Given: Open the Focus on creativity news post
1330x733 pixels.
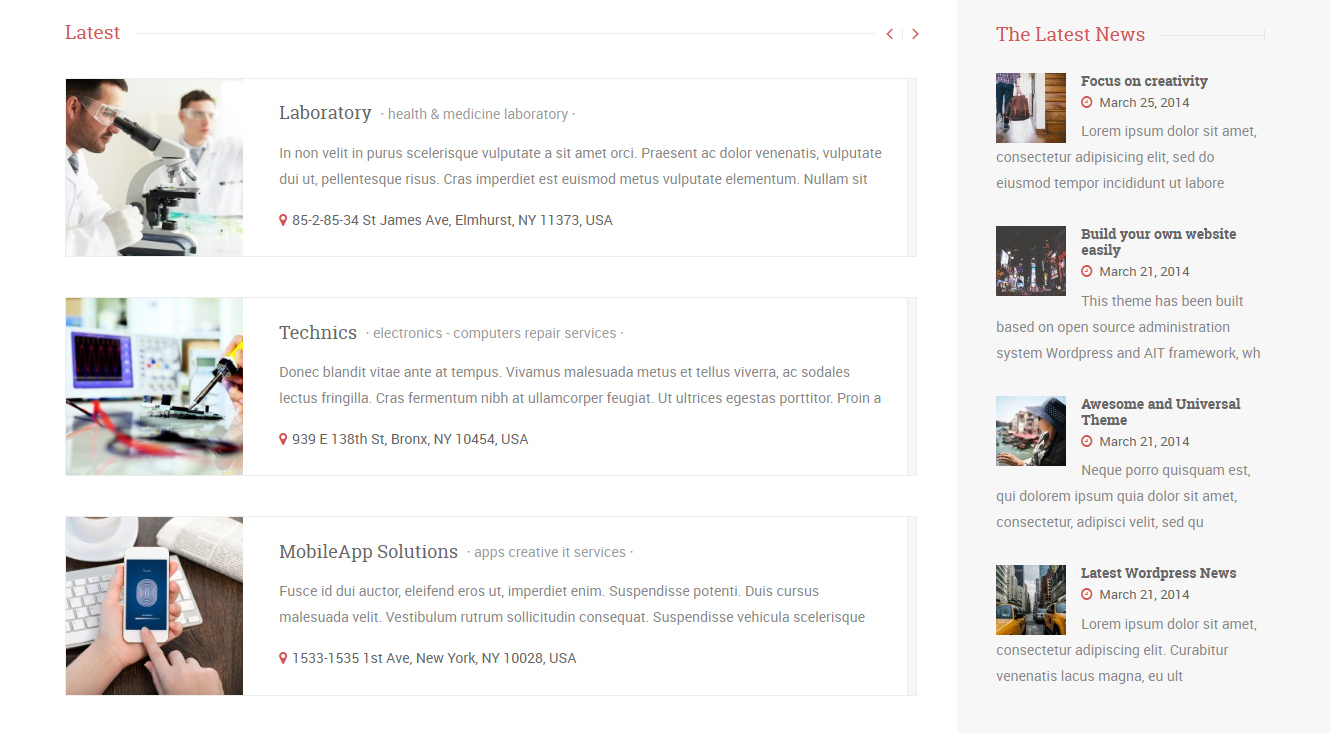Looking at the screenshot, I should point(1144,81).
